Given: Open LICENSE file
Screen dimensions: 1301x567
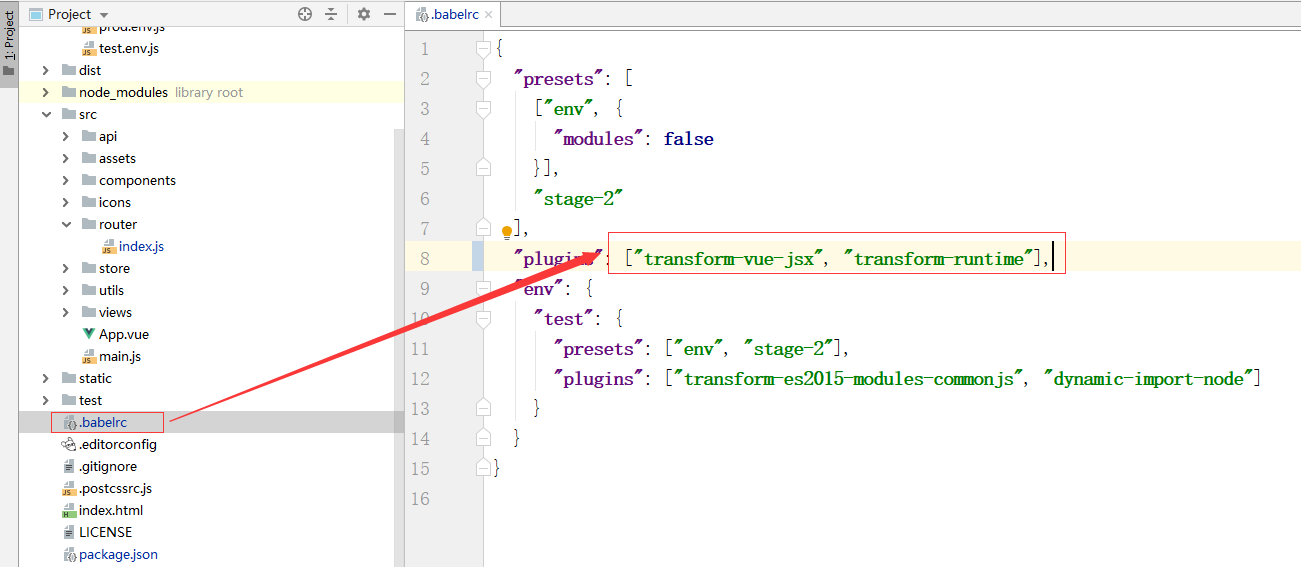Looking at the screenshot, I should 105,532.
